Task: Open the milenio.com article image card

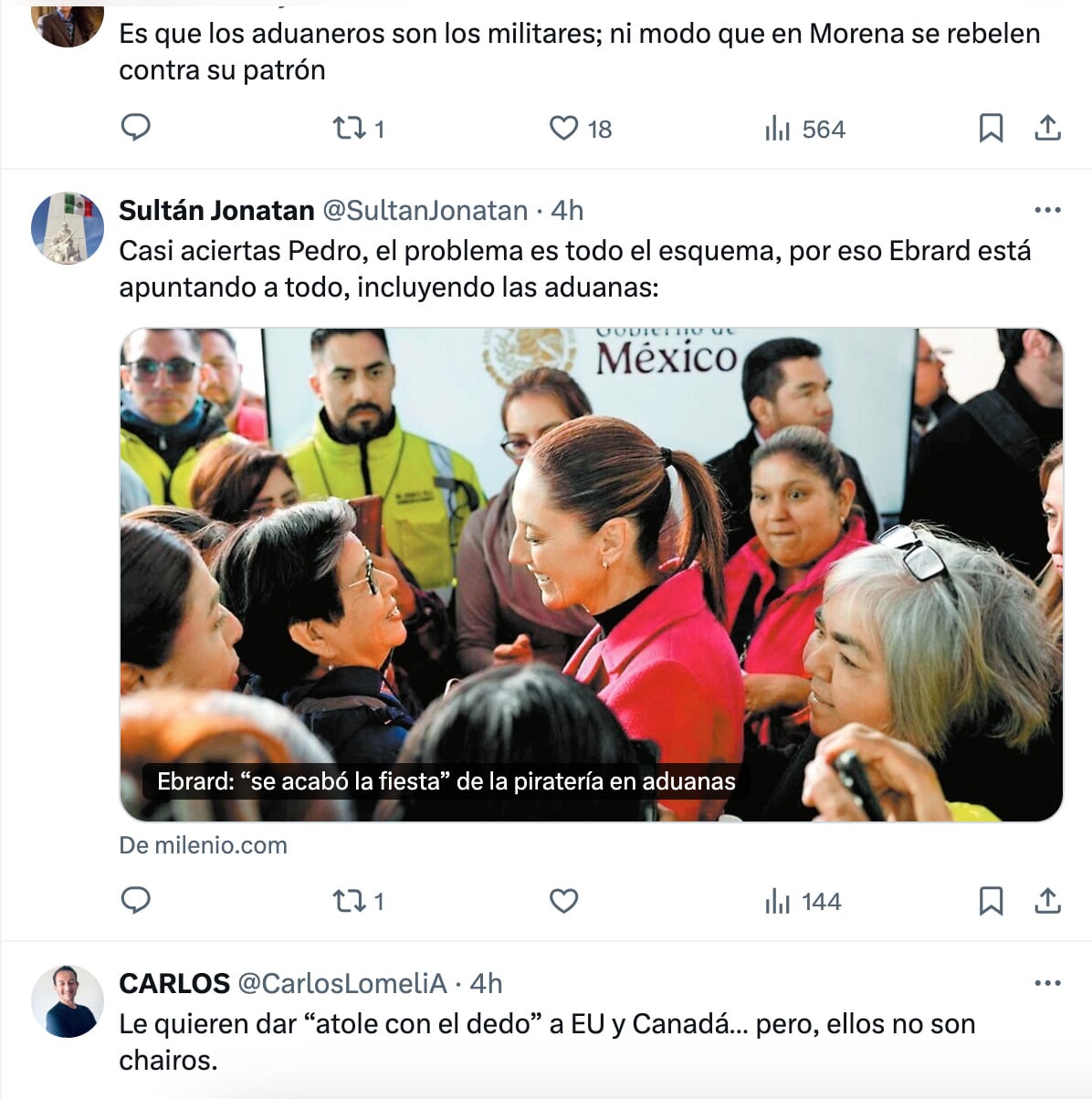Action: pyautogui.click(x=592, y=575)
